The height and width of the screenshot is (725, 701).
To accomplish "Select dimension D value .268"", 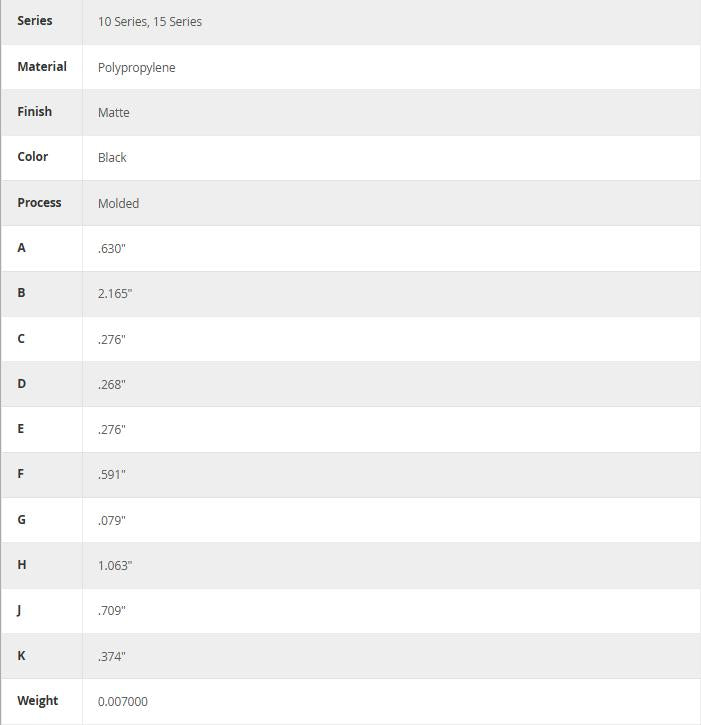I will pos(112,385).
